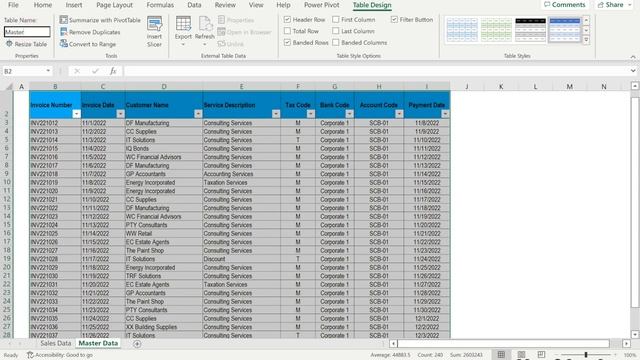
Task: Select the medium blue table style thumbnail
Action: tap(564, 29)
